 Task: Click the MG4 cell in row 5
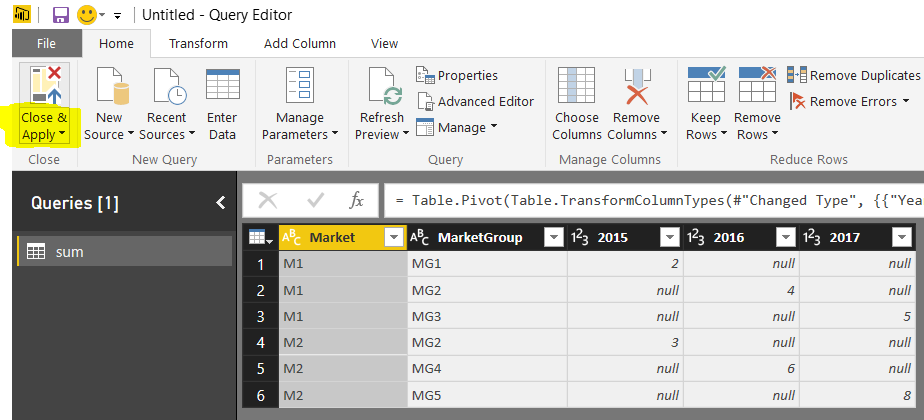pyautogui.click(x=487, y=369)
